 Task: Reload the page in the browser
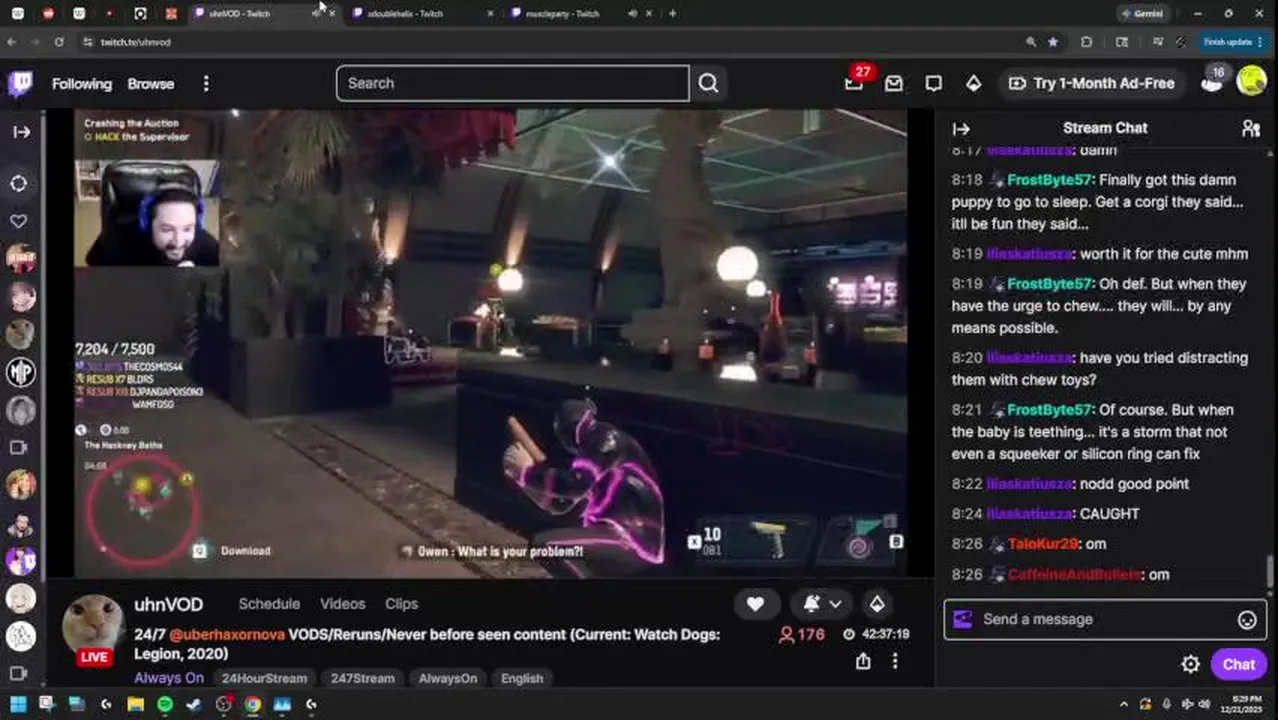59,42
